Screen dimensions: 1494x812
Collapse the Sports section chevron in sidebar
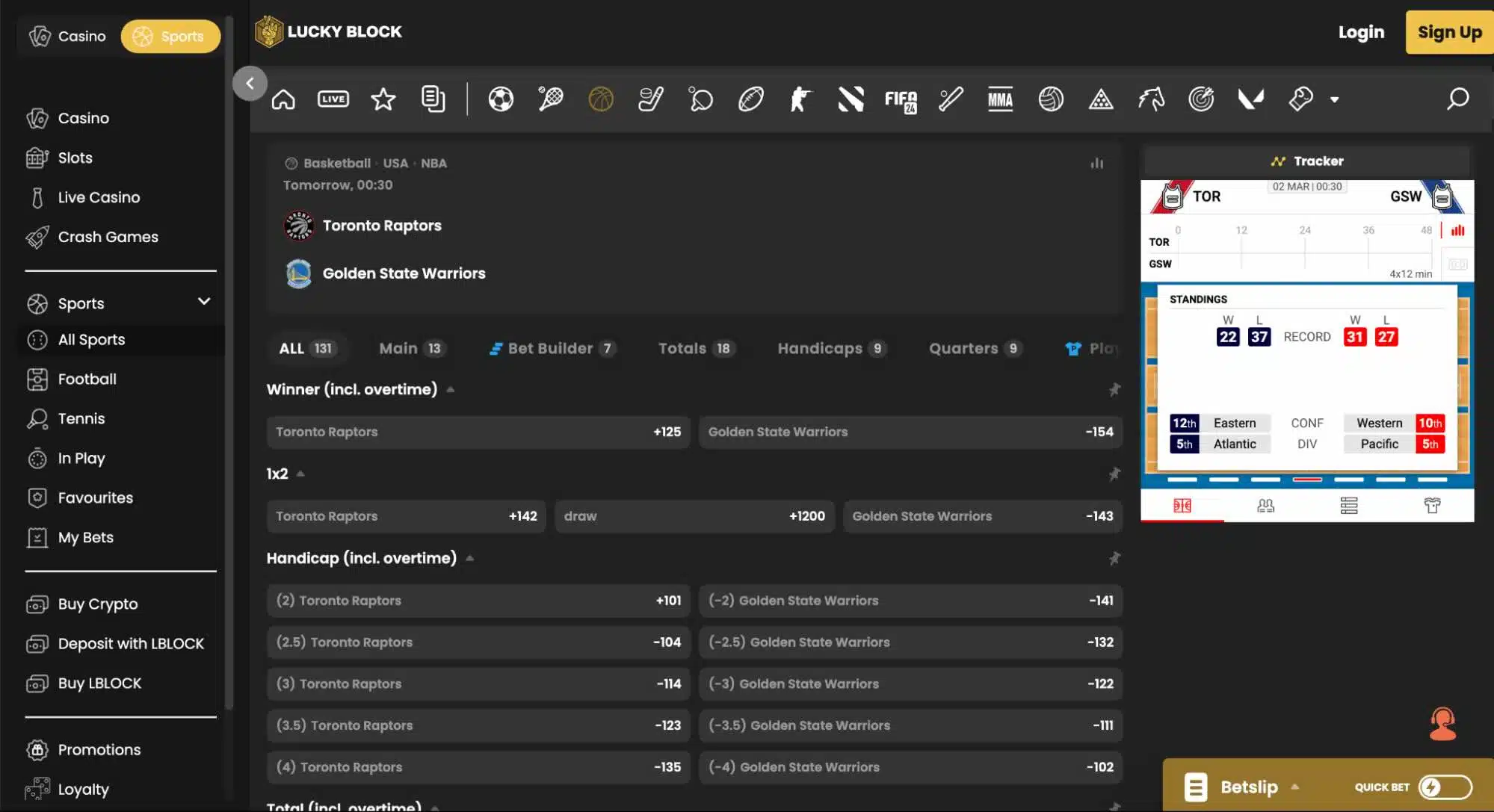pyautogui.click(x=204, y=301)
